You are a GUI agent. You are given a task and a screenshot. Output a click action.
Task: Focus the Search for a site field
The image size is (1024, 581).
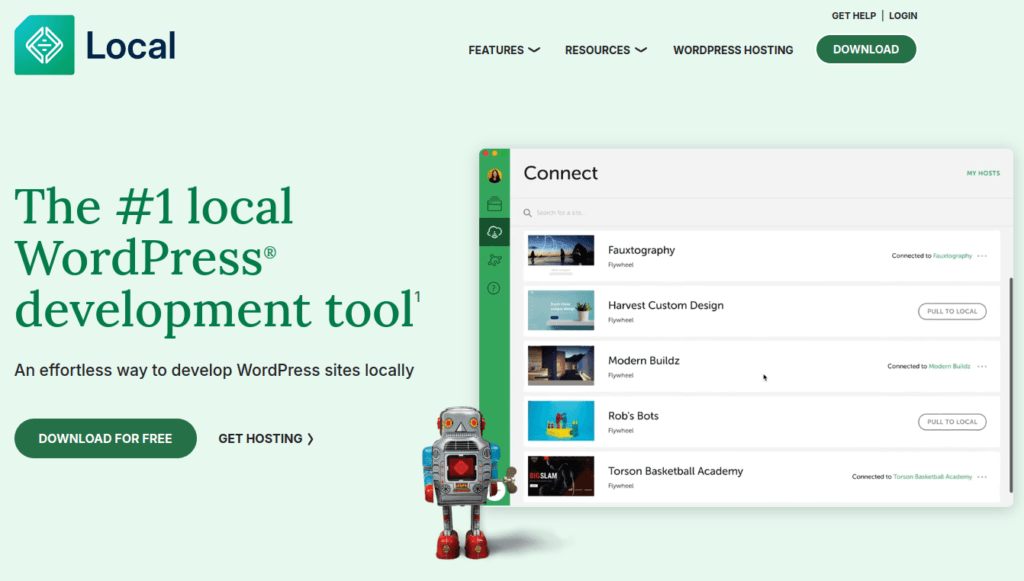pos(761,213)
